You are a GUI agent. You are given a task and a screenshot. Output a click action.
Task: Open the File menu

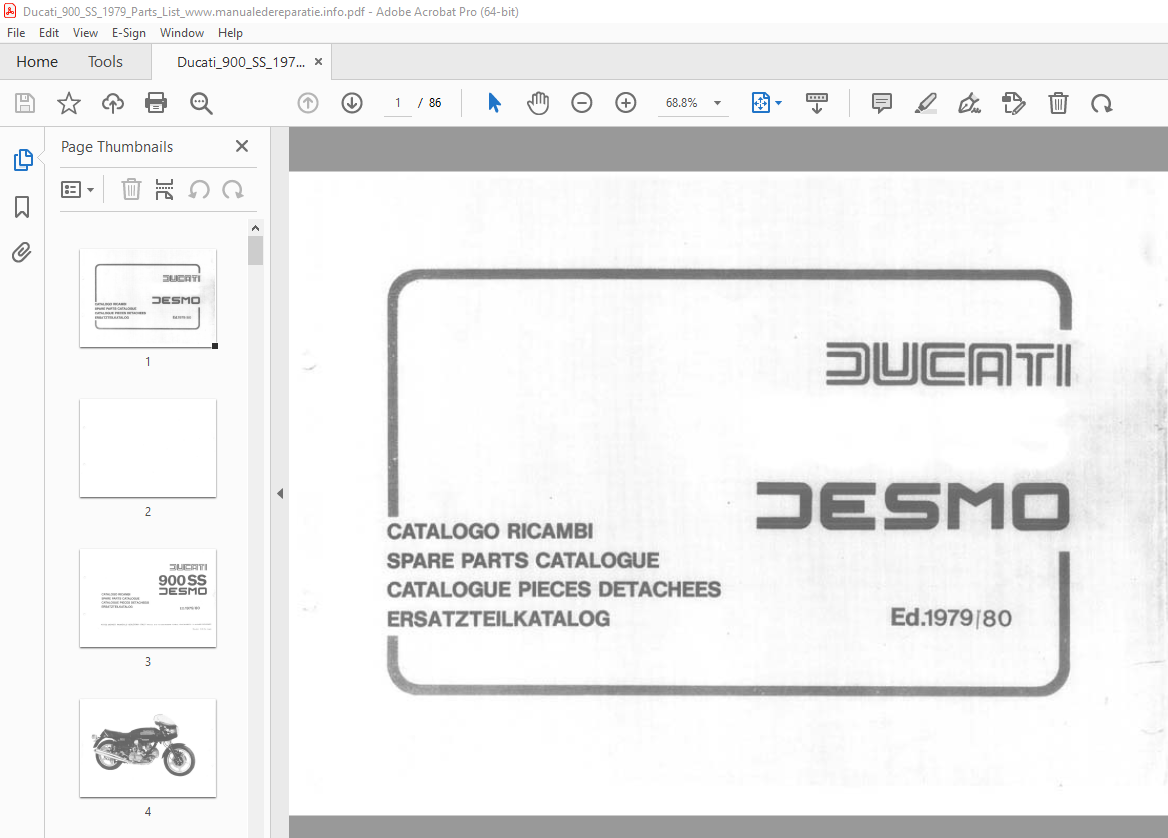[x=16, y=33]
